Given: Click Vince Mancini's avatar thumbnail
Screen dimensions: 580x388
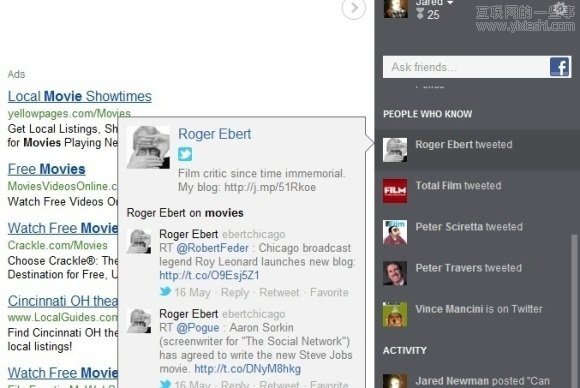Looking at the screenshot, I should [x=395, y=314].
